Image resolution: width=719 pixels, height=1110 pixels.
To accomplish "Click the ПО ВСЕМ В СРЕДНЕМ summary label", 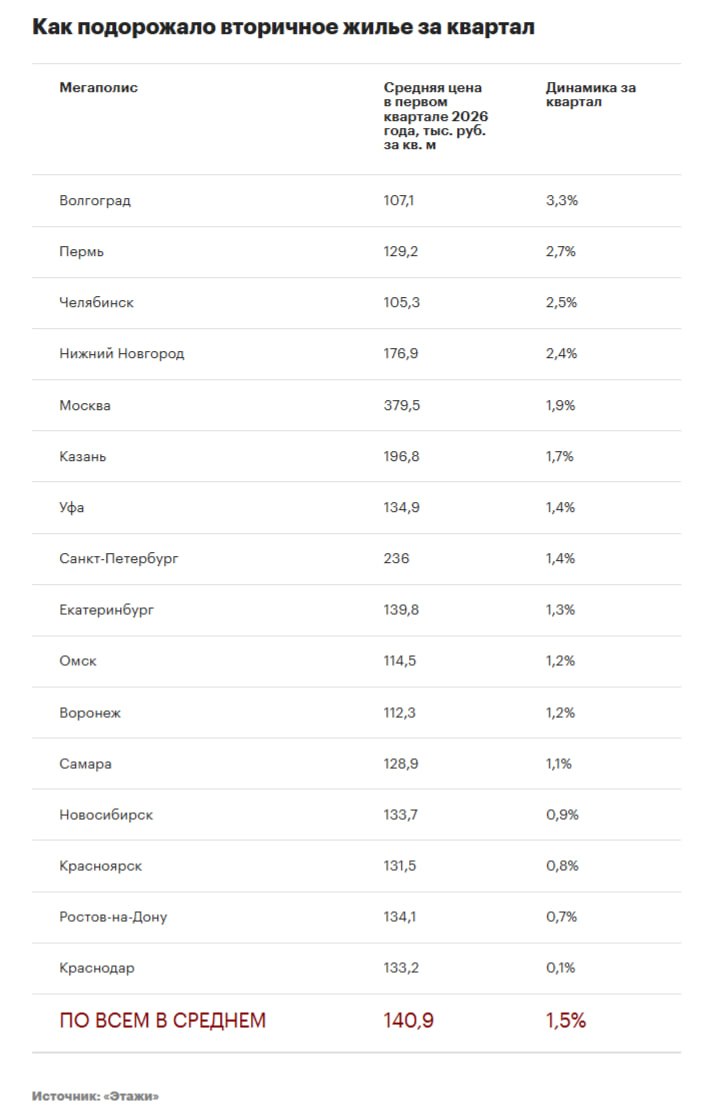I will point(162,1021).
